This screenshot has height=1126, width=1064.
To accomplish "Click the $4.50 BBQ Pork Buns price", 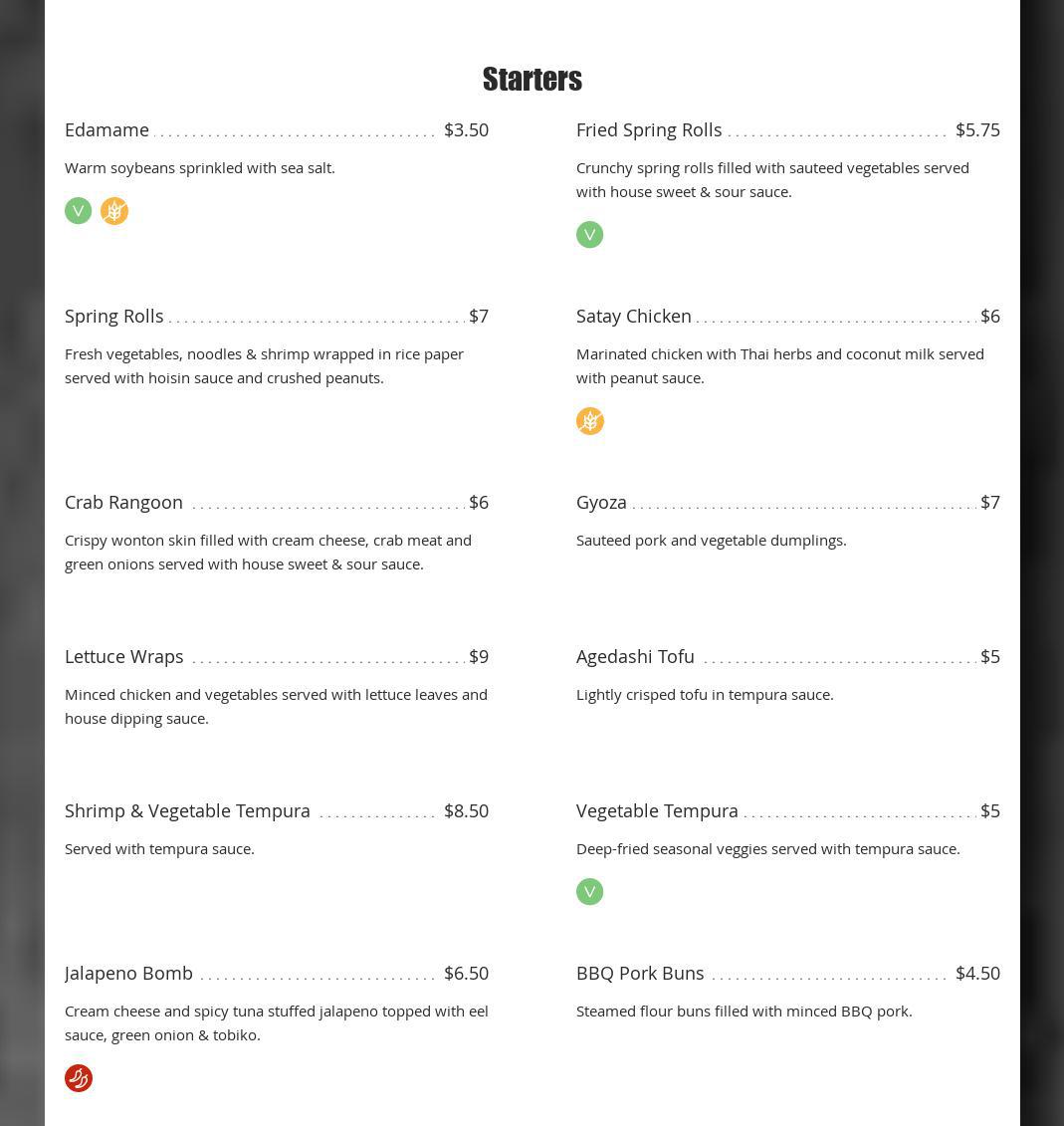I will pos(977,974).
